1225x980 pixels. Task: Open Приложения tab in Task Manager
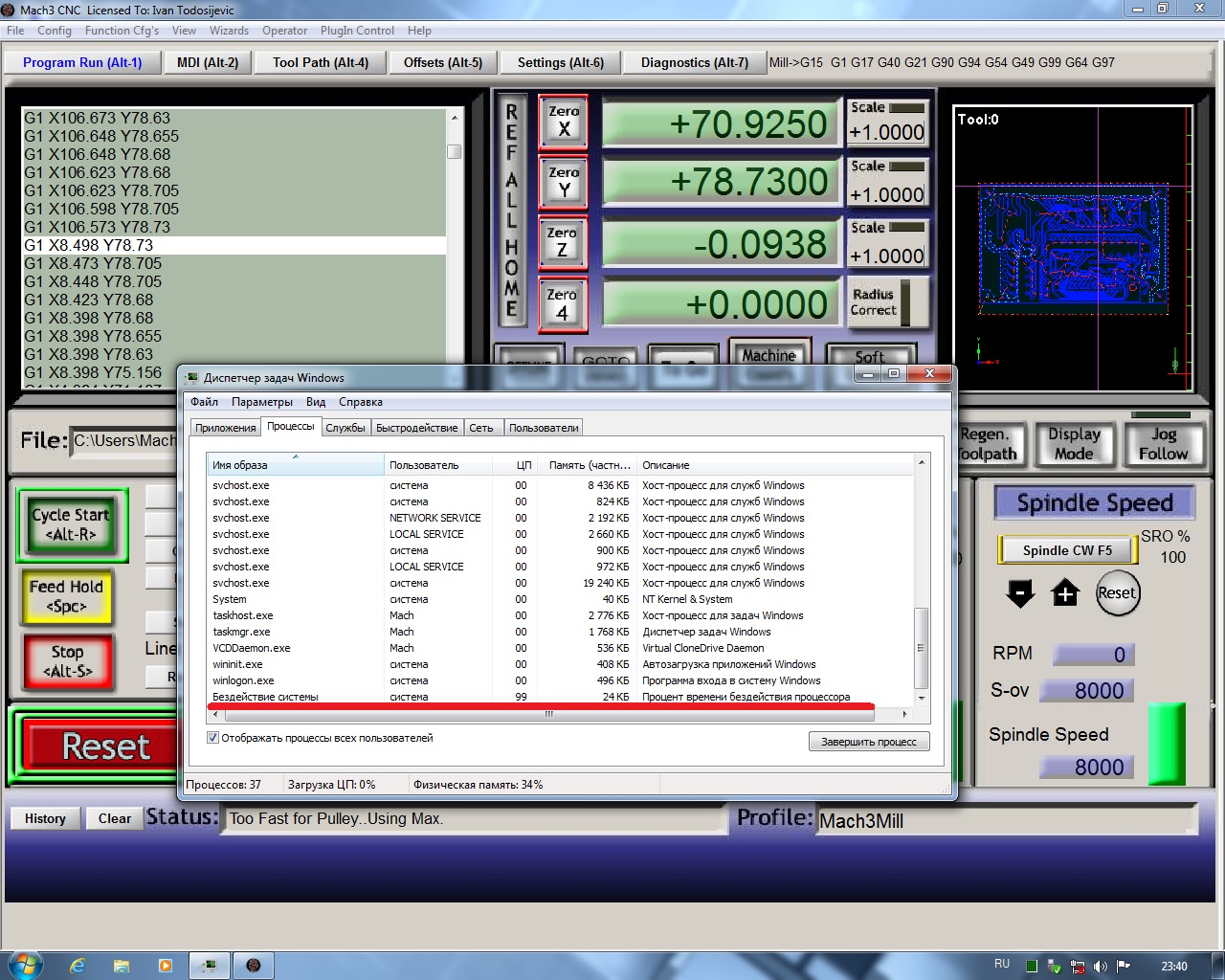226,428
